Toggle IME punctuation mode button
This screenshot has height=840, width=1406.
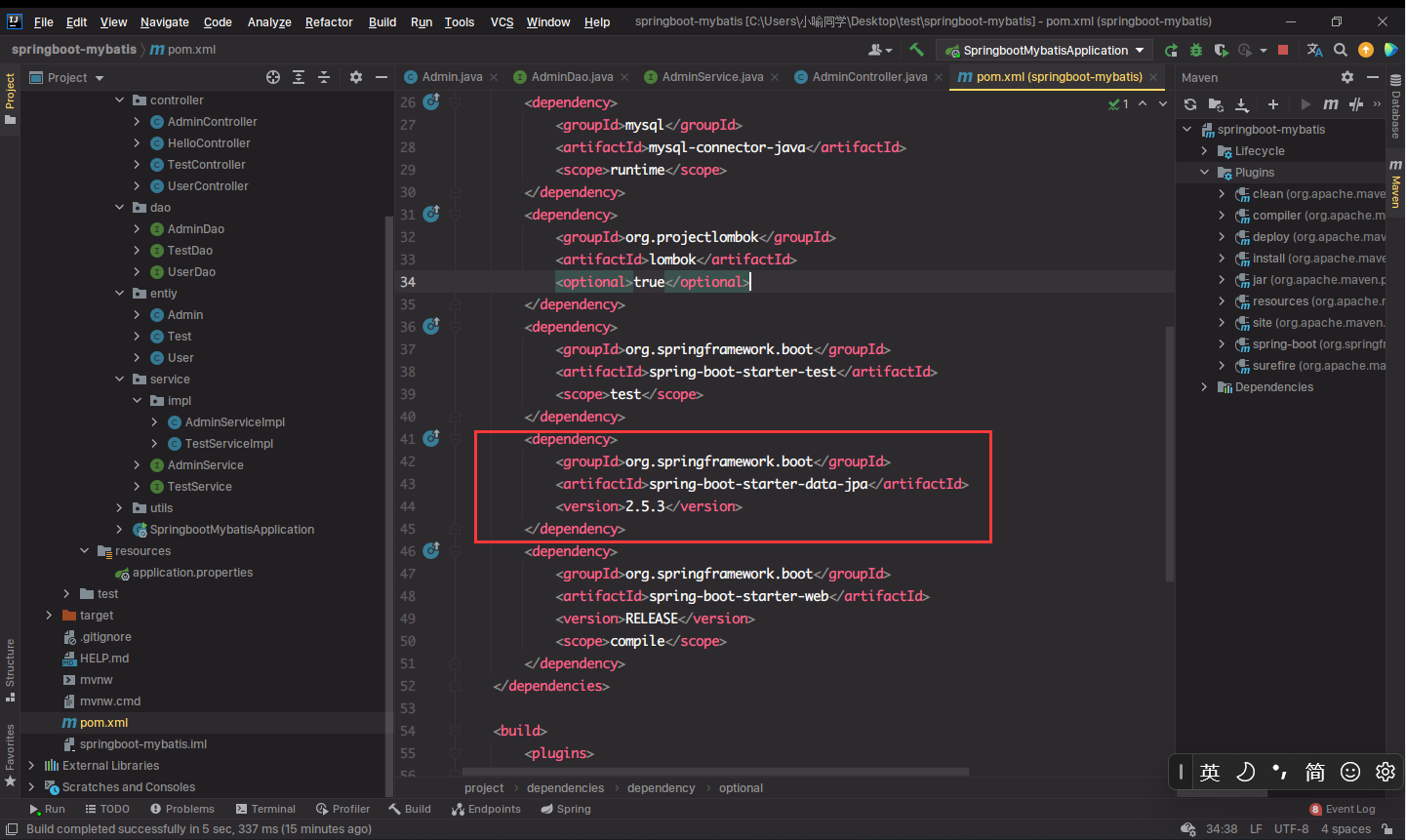[1280, 772]
